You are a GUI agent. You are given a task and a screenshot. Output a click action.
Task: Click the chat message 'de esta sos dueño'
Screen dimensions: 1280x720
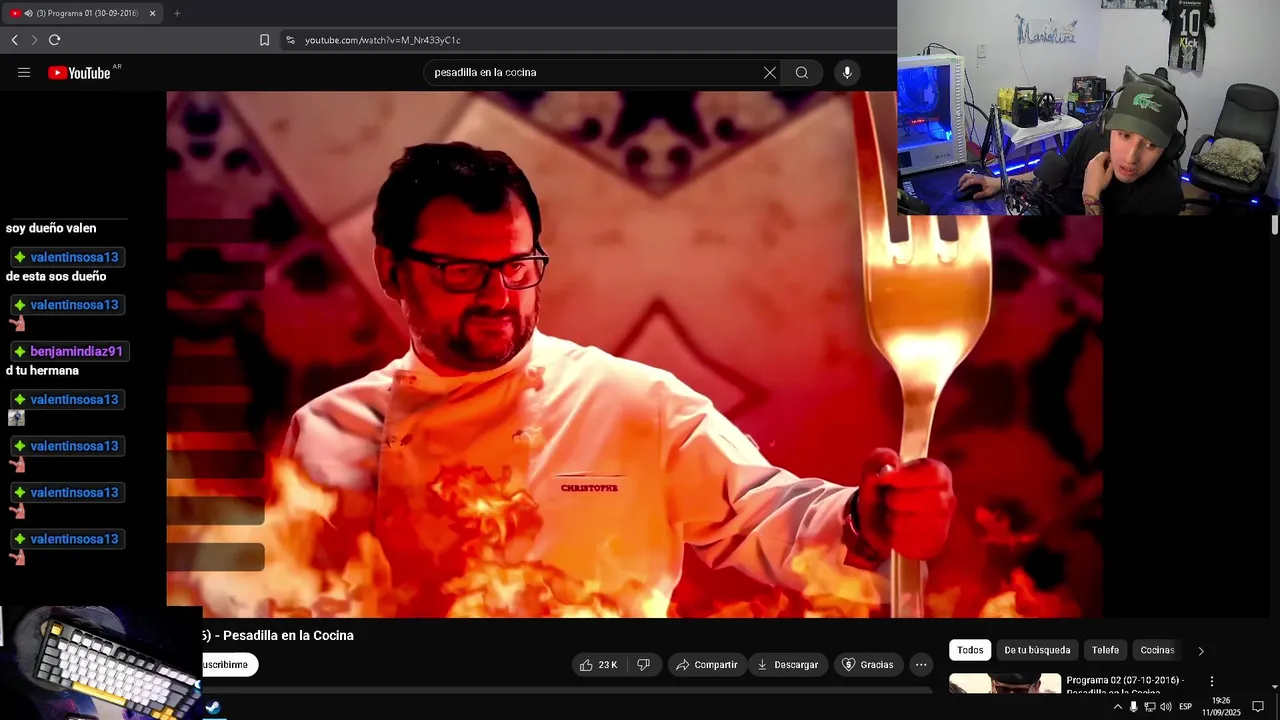(56, 277)
